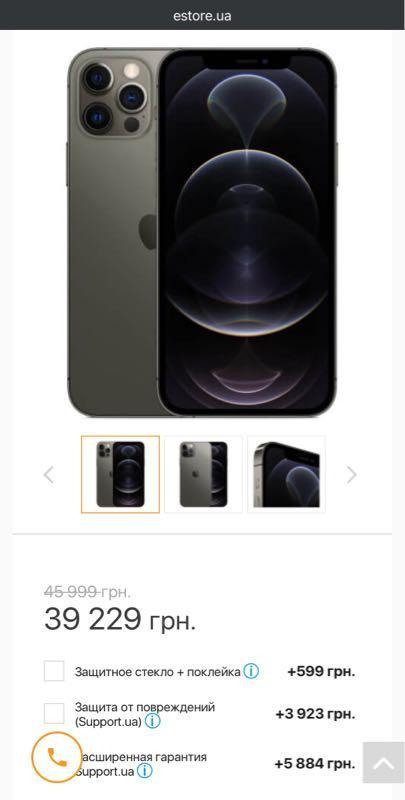405x800 pixels.
Task: Click the +599 грн. add-on price
Action: point(321,671)
